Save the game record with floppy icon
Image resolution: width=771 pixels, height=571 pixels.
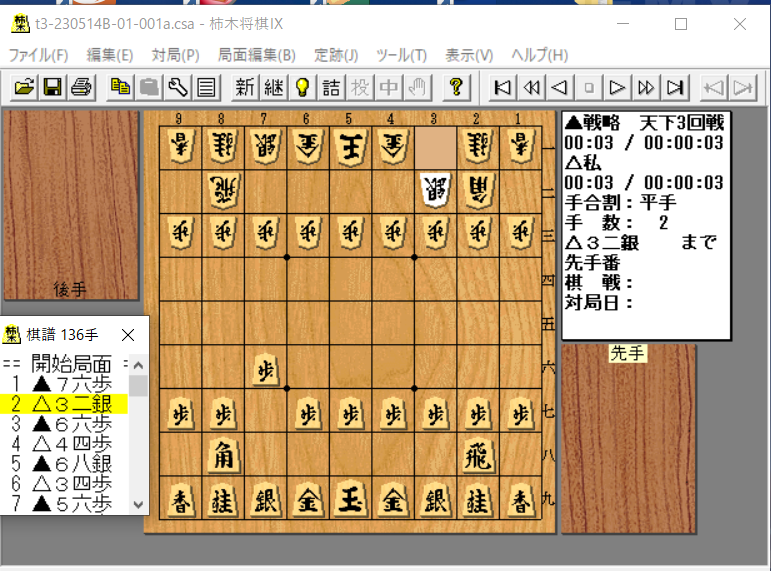pos(53,87)
